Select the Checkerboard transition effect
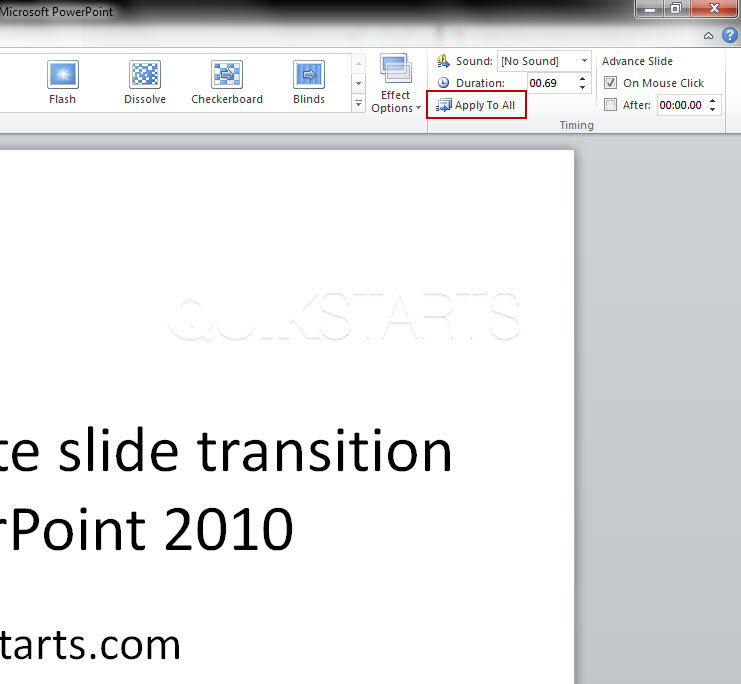Image resolution: width=741 pixels, height=684 pixels. pos(227,82)
